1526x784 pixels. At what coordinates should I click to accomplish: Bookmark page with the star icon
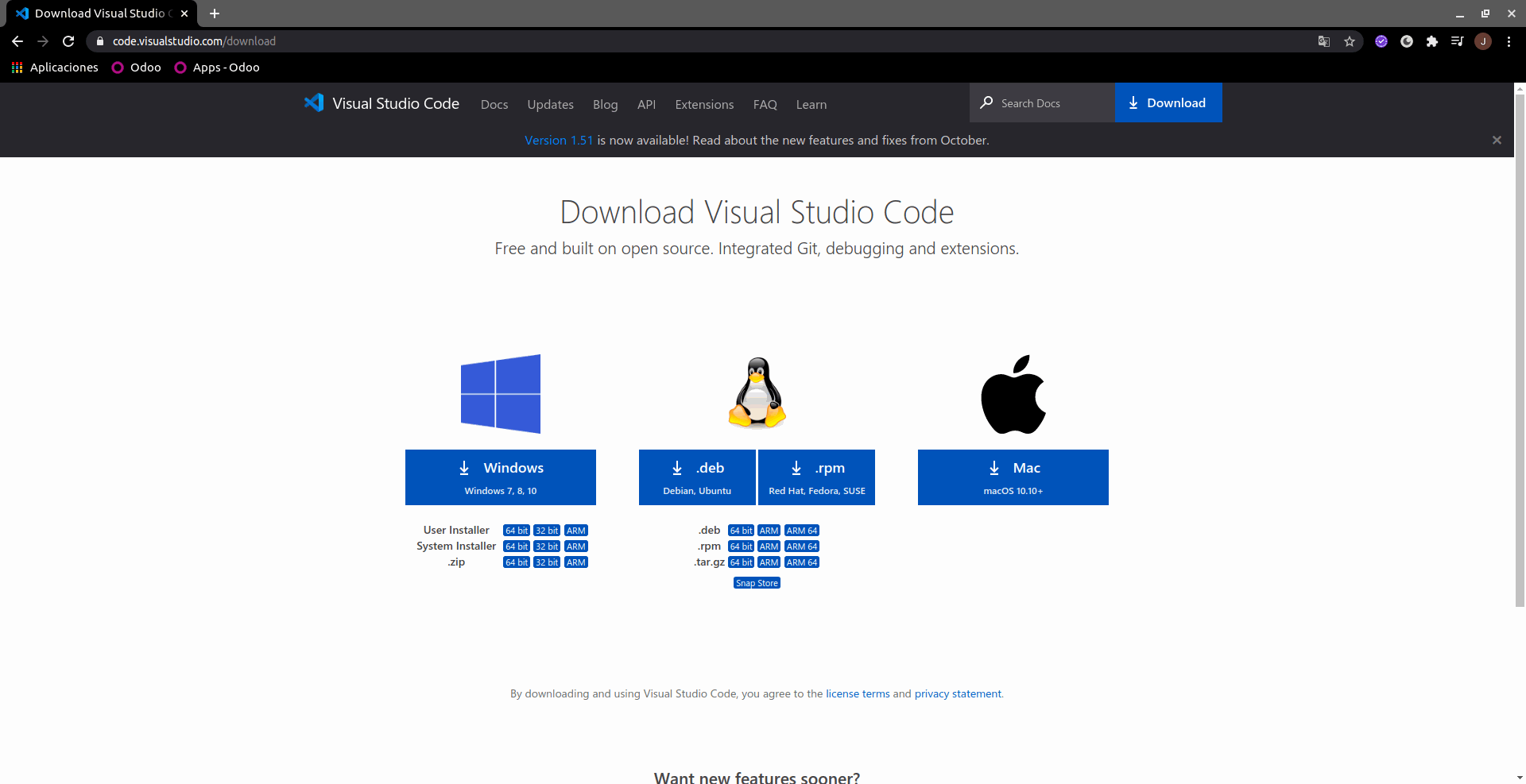[1350, 41]
